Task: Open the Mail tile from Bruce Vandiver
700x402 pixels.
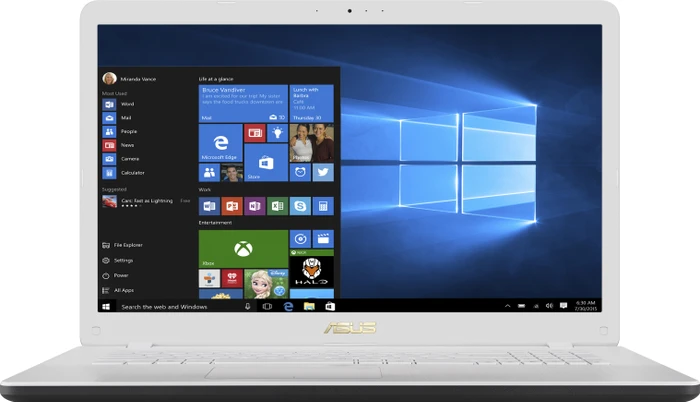Action: (243, 103)
